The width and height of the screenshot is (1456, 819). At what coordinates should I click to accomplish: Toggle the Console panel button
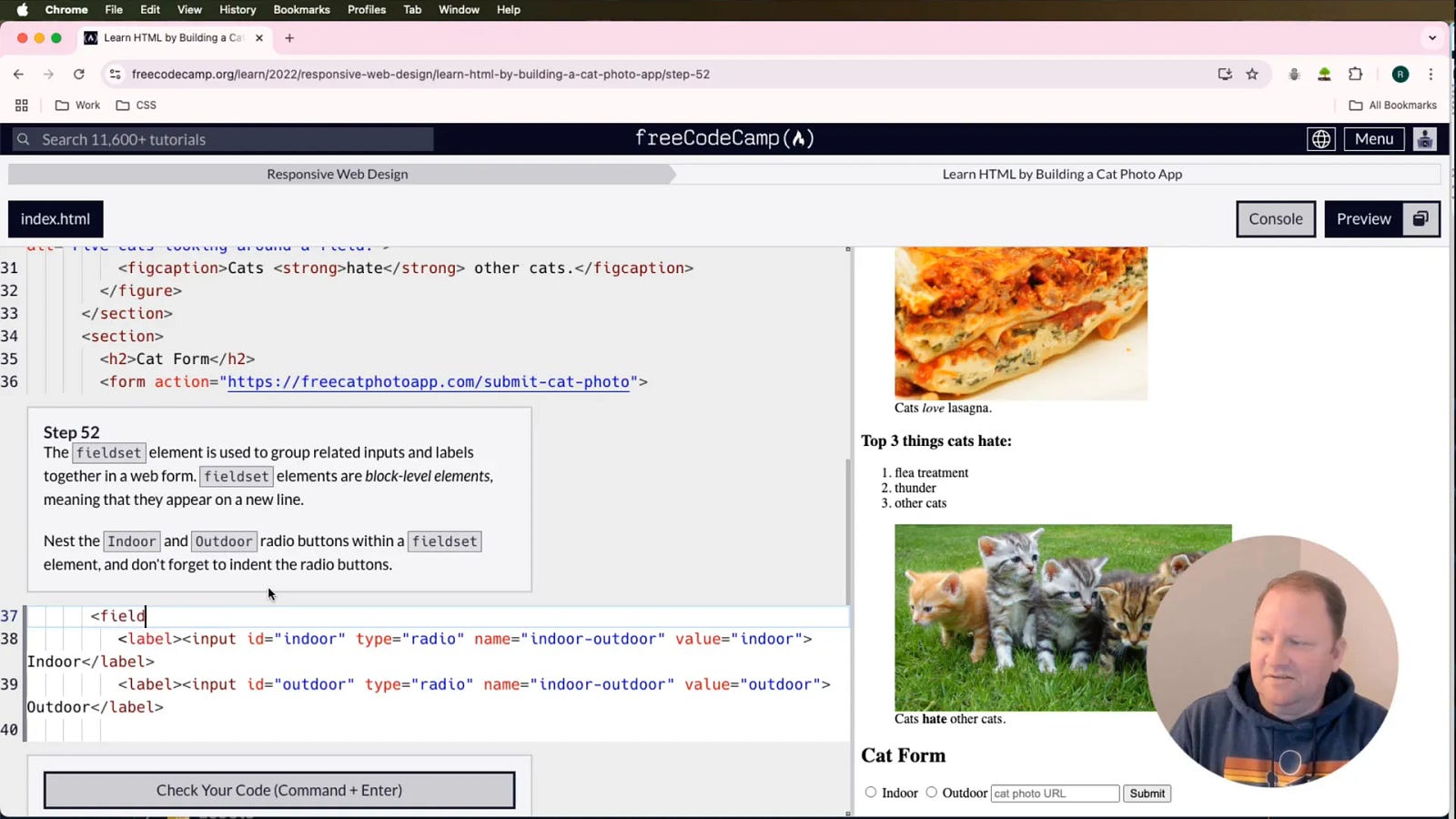tap(1276, 219)
